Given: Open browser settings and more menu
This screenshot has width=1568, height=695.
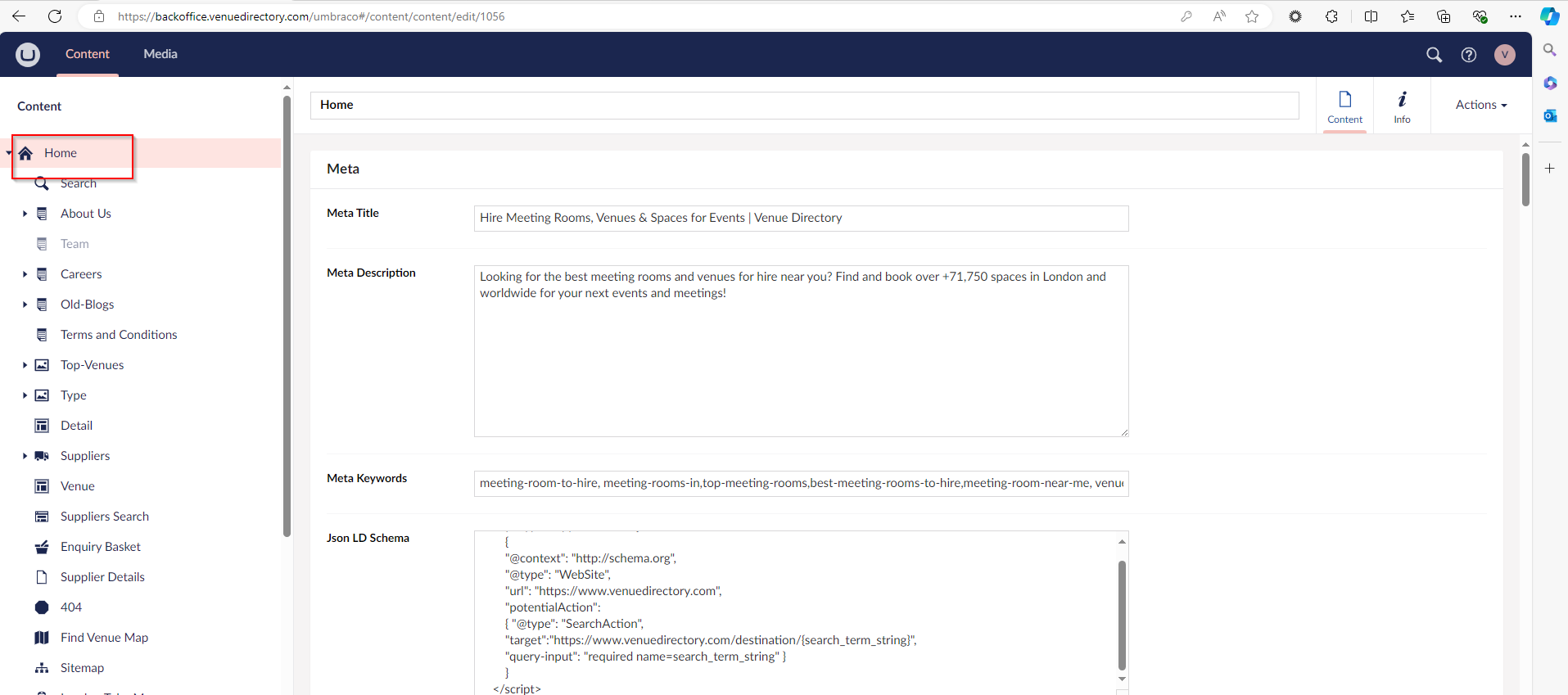Looking at the screenshot, I should coord(1516,16).
